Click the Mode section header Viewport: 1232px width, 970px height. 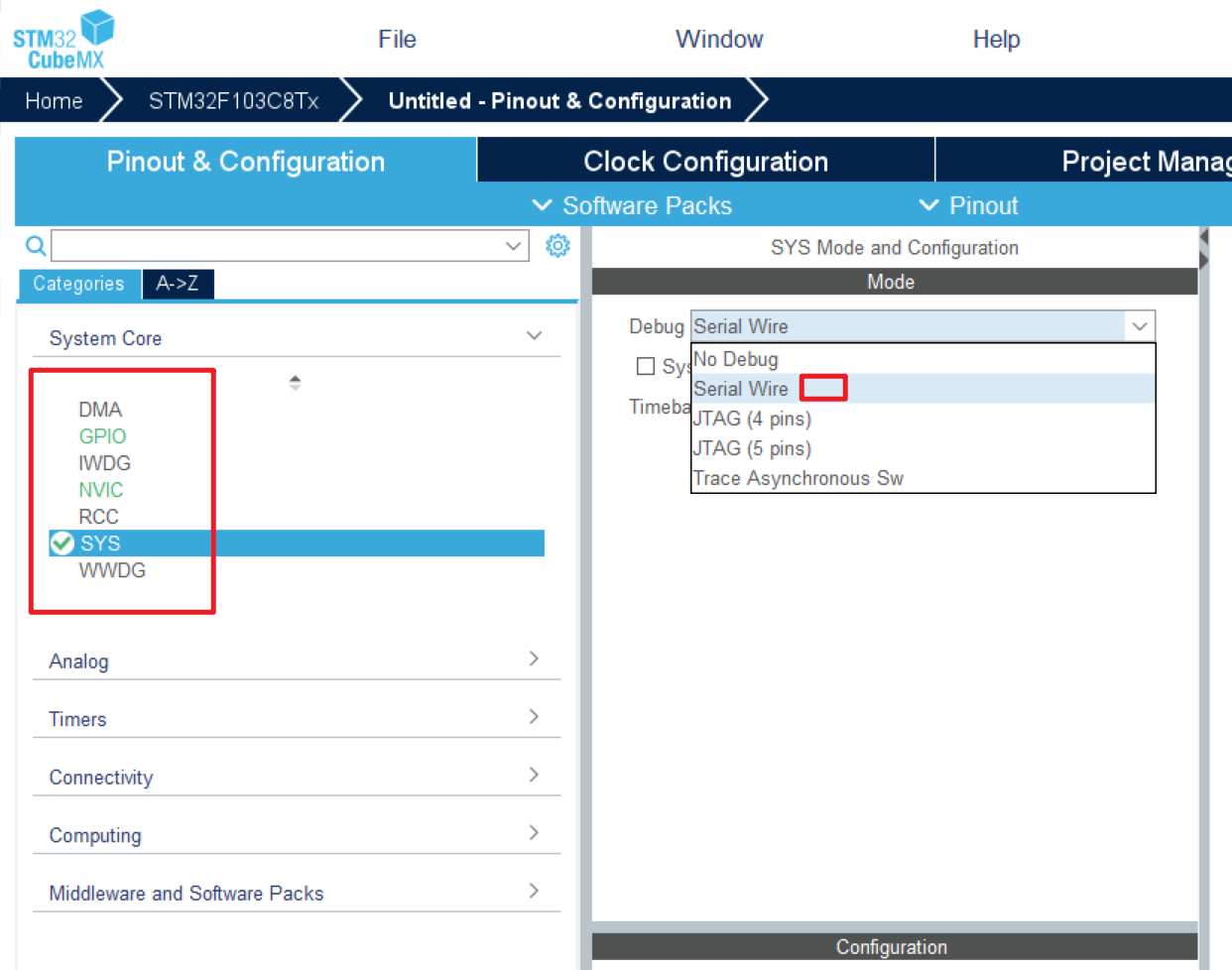[895, 282]
